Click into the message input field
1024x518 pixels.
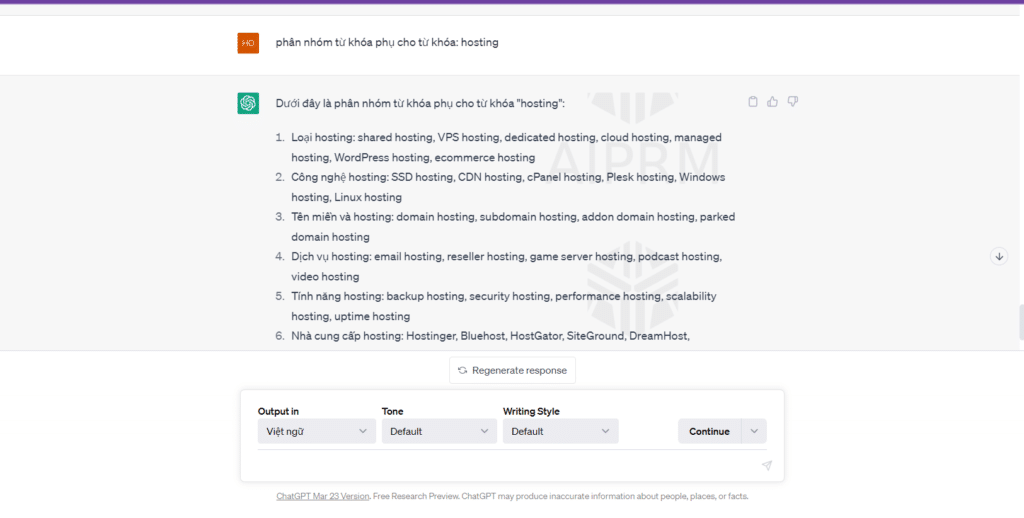click(506, 466)
